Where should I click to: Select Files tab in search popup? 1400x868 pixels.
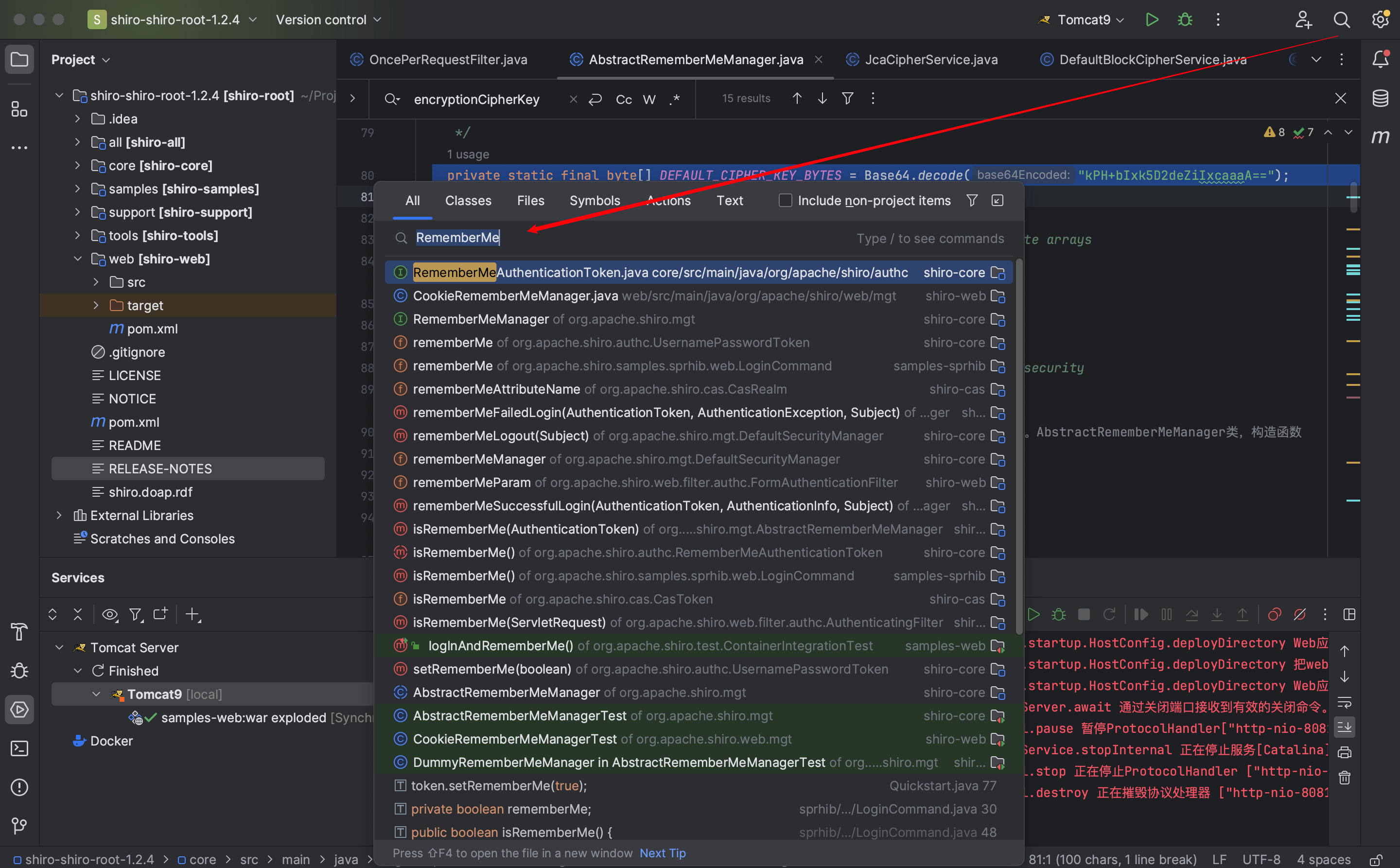pyautogui.click(x=530, y=200)
